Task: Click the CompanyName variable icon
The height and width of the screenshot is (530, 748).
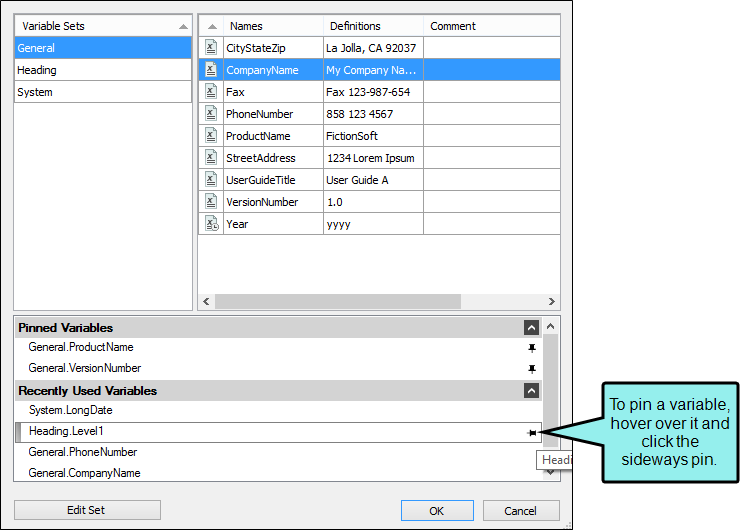Action: (x=211, y=70)
